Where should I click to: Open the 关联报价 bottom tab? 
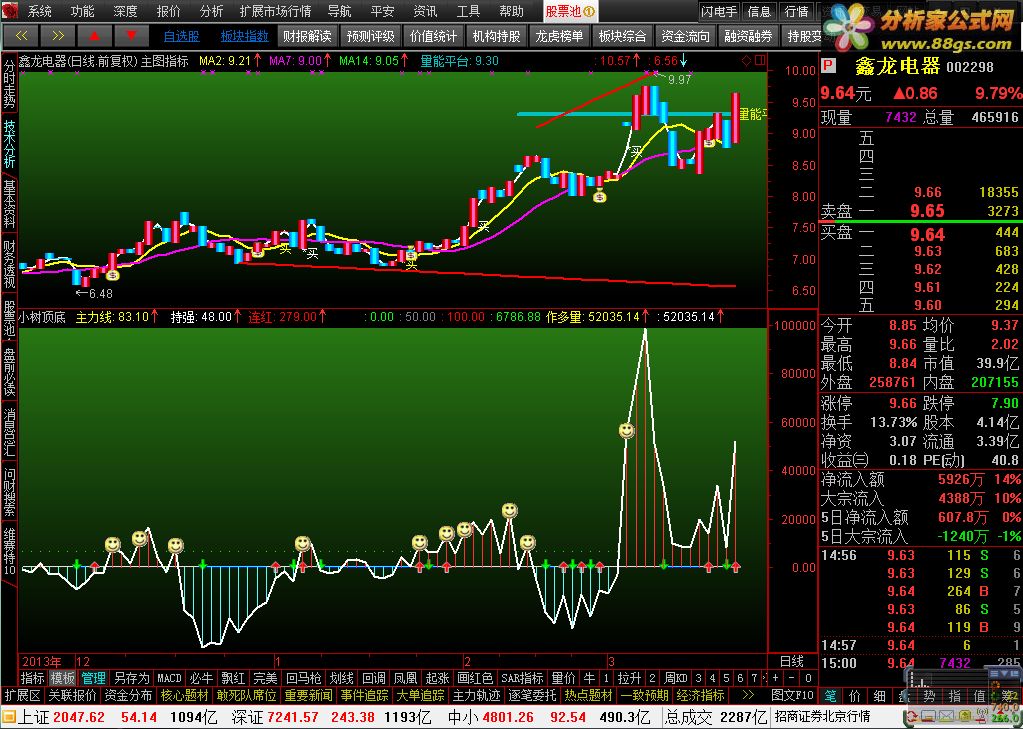click(x=72, y=695)
